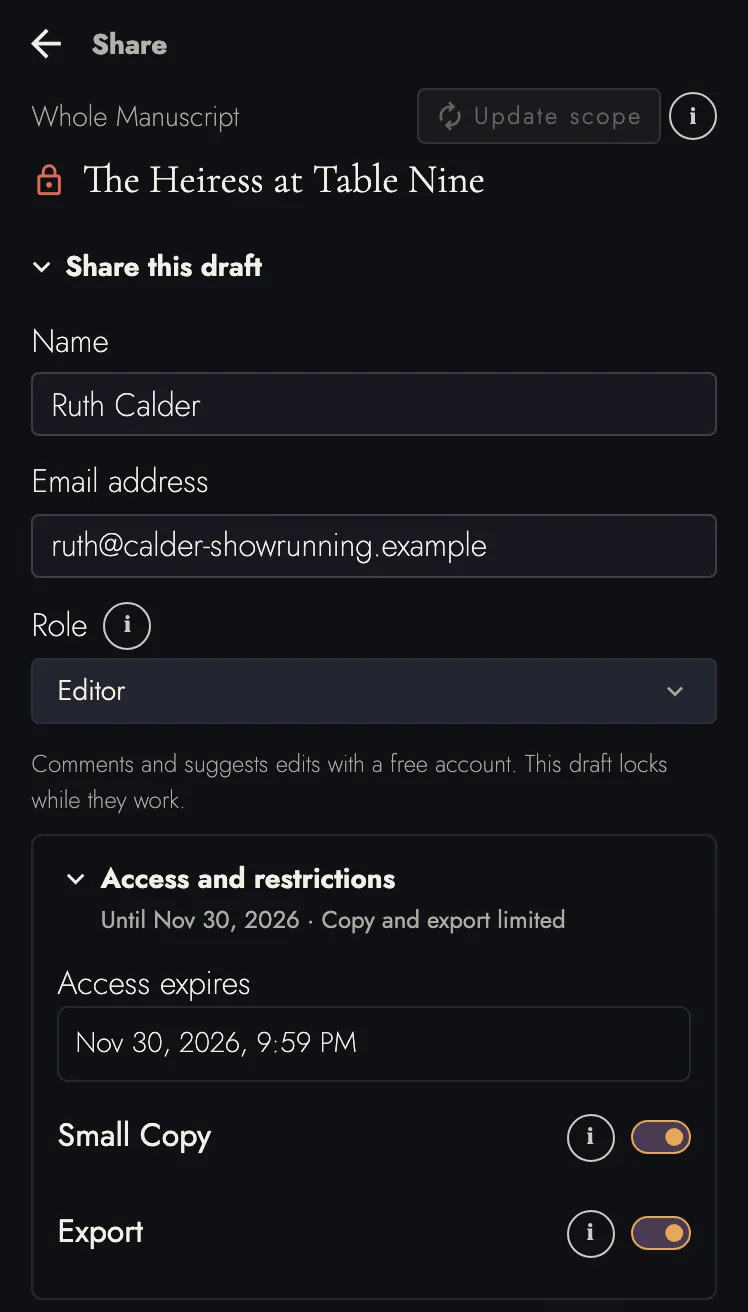This screenshot has width=748, height=1312.
Task: Show info for Small Copy setting
Action: coord(591,1137)
